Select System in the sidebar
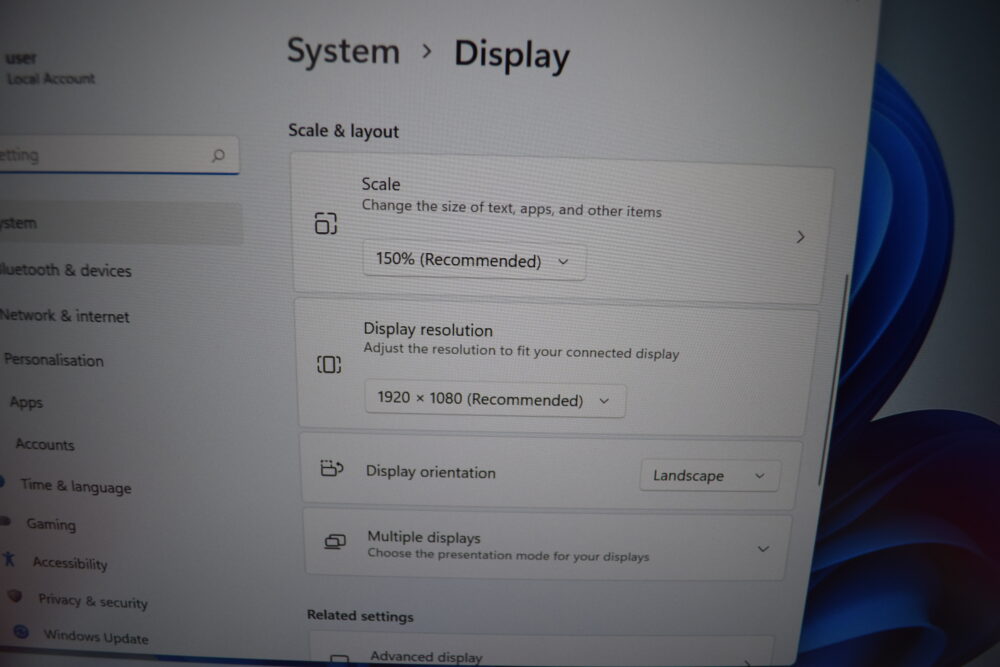 tap(120, 223)
